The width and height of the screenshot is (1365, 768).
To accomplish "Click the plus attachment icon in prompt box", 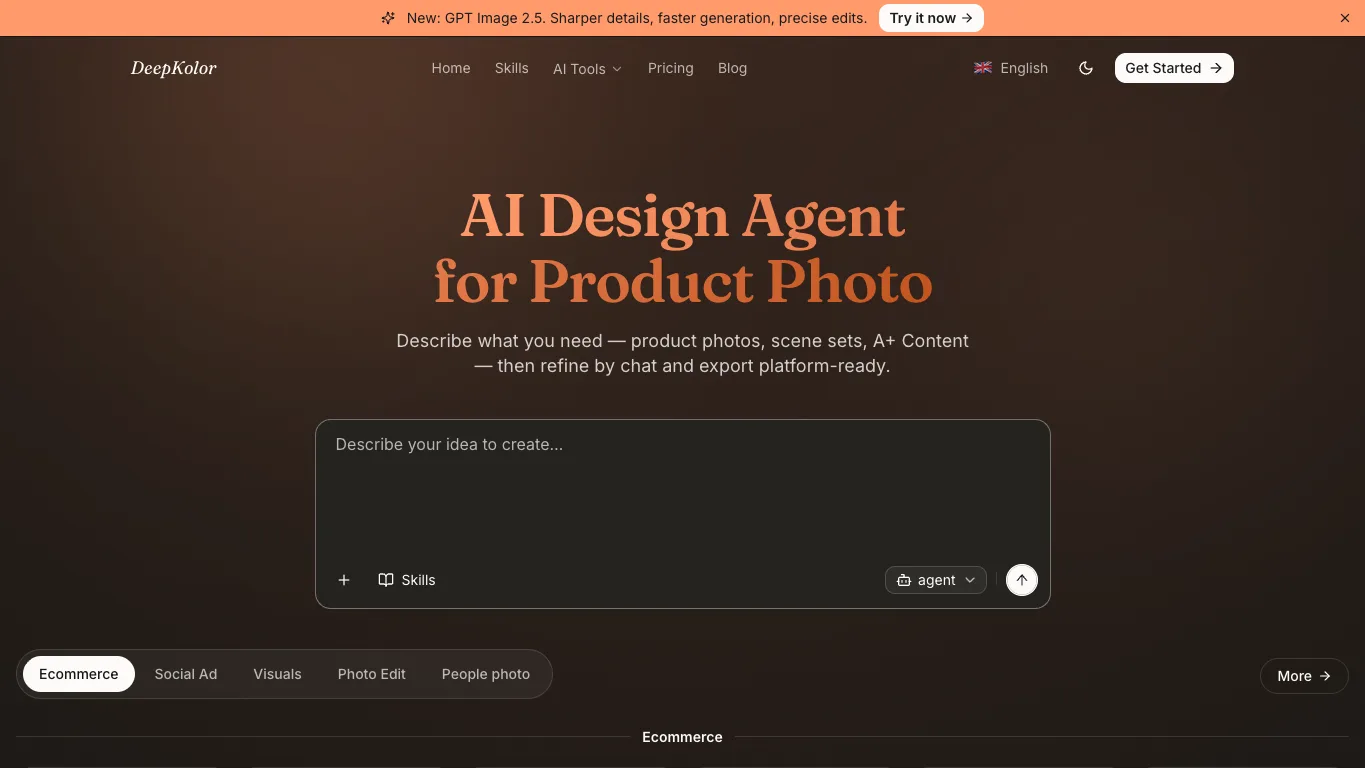I will pos(344,580).
